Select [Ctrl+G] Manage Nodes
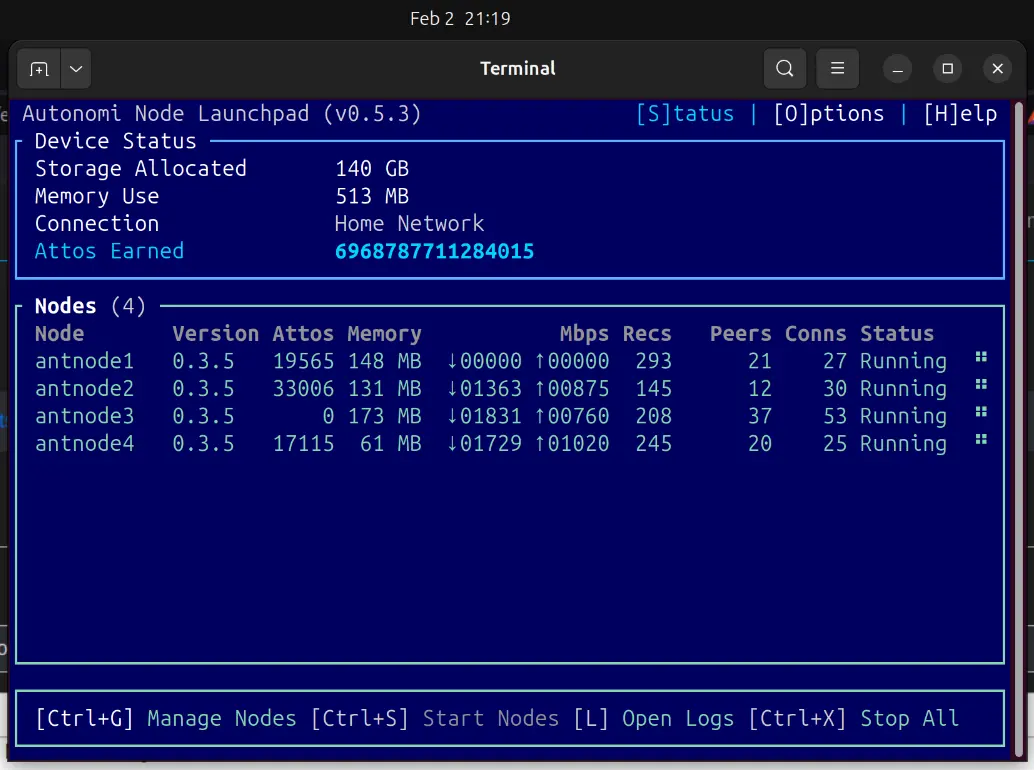 (x=166, y=718)
